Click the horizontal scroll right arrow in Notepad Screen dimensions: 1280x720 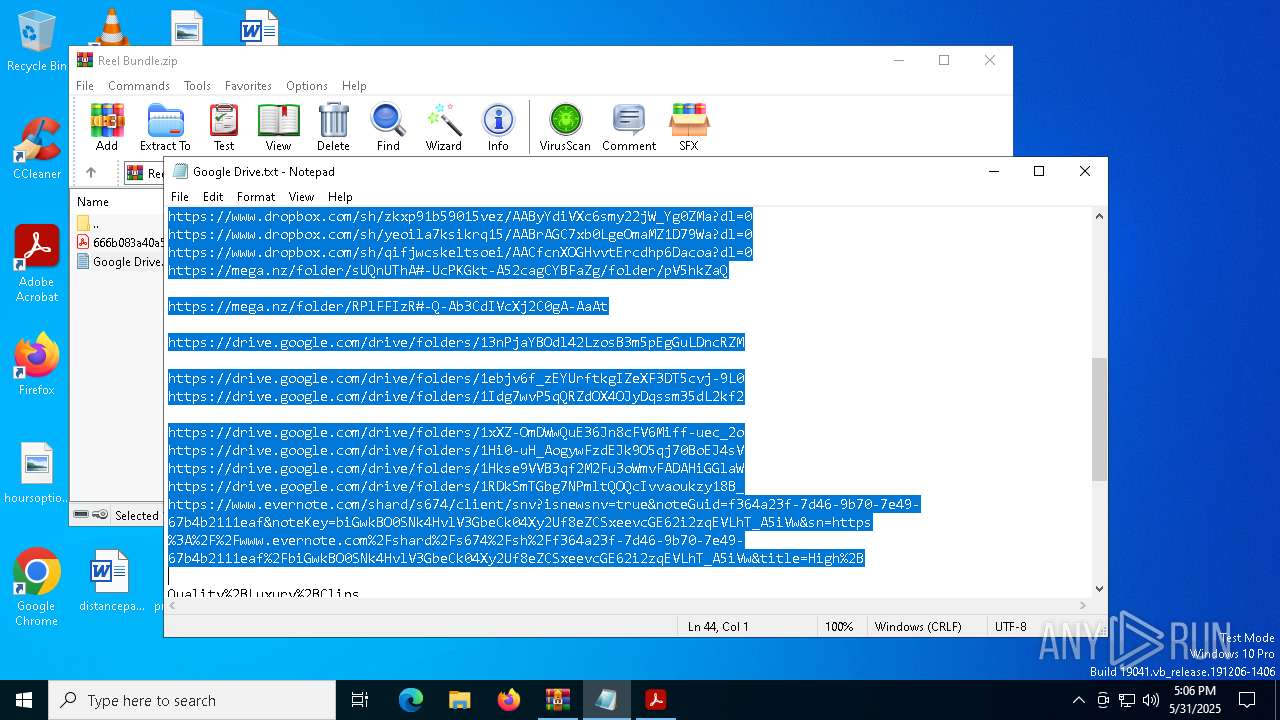[x=1083, y=605]
